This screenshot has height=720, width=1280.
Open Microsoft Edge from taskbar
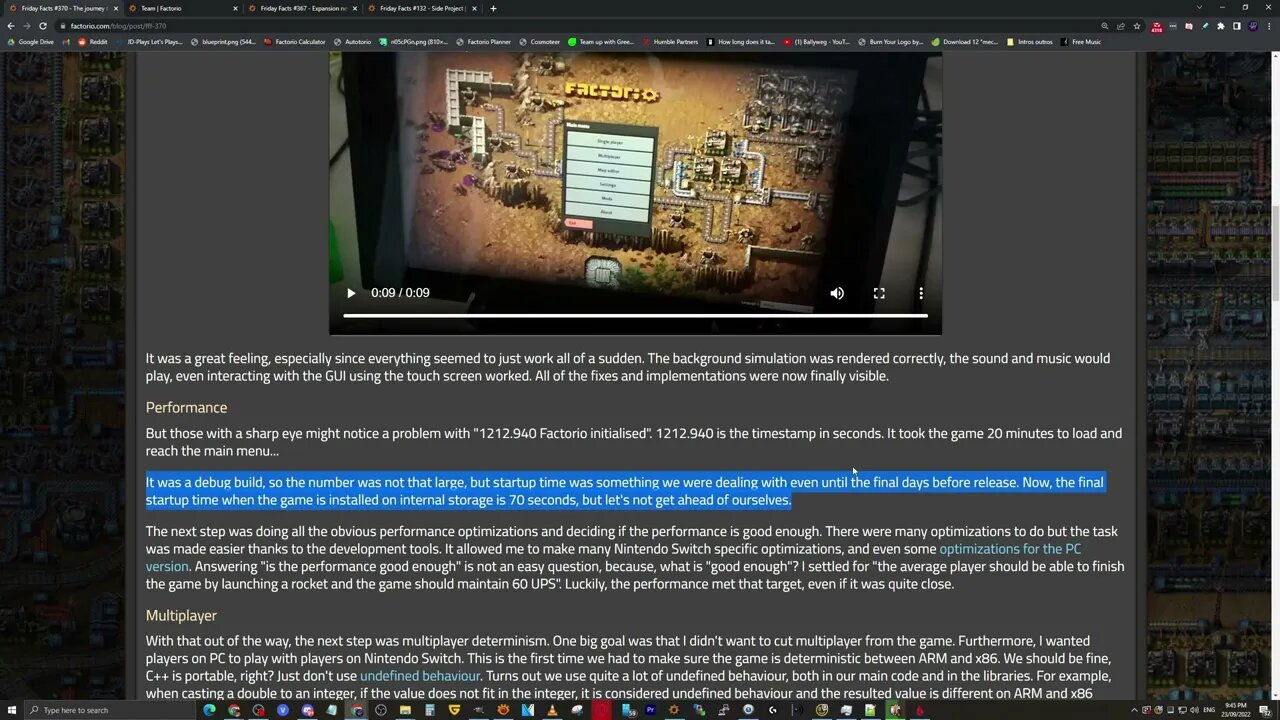[x=209, y=710]
